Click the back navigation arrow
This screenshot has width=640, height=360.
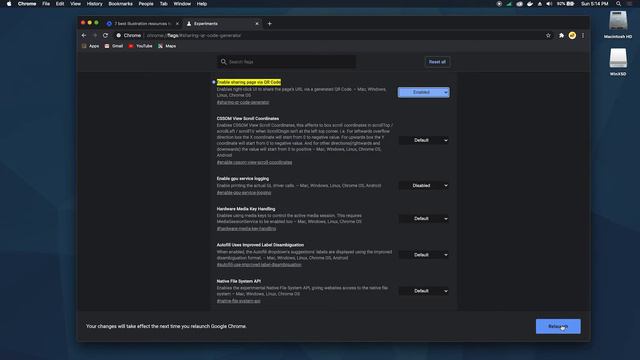tap(84, 36)
